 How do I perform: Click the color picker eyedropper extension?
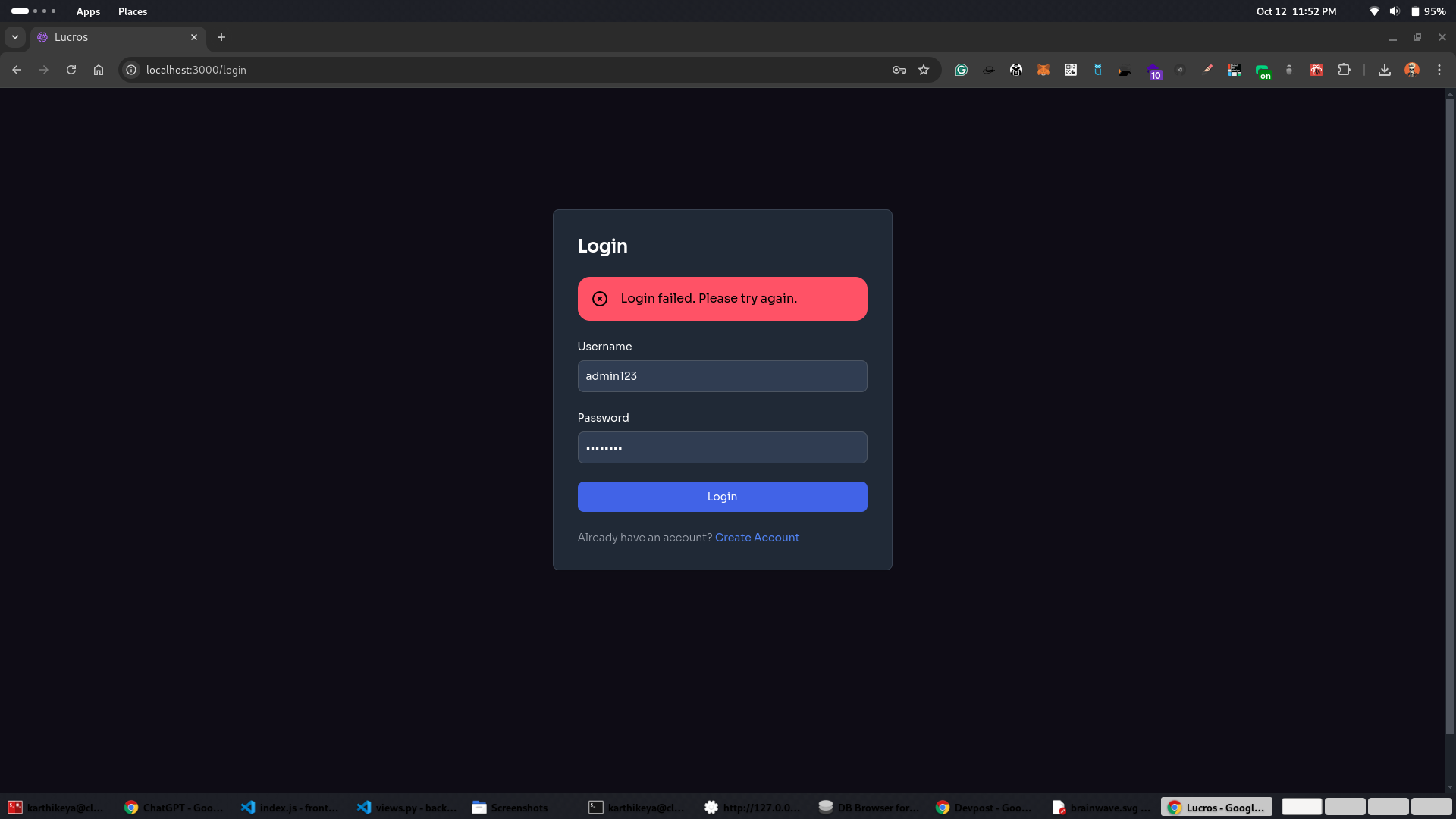coord(1207,70)
